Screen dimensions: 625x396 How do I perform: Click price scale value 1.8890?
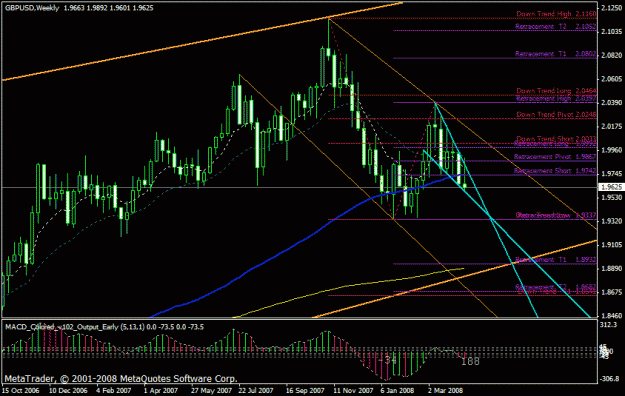[612, 268]
